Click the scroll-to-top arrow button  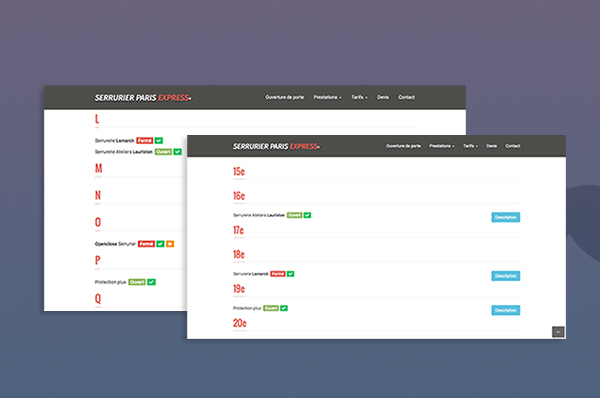558,332
